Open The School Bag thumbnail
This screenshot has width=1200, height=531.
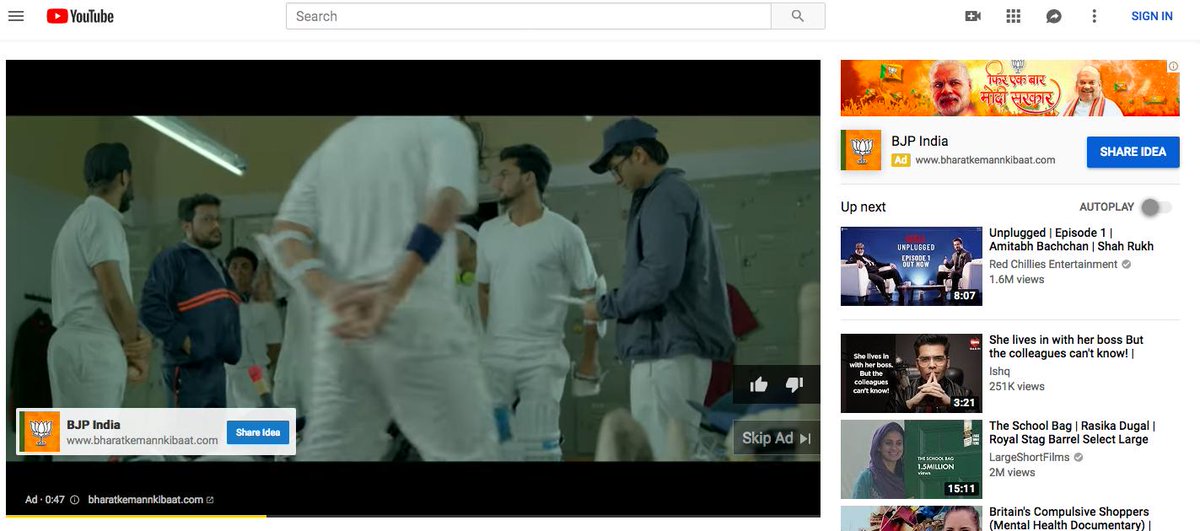coord(911,459)
